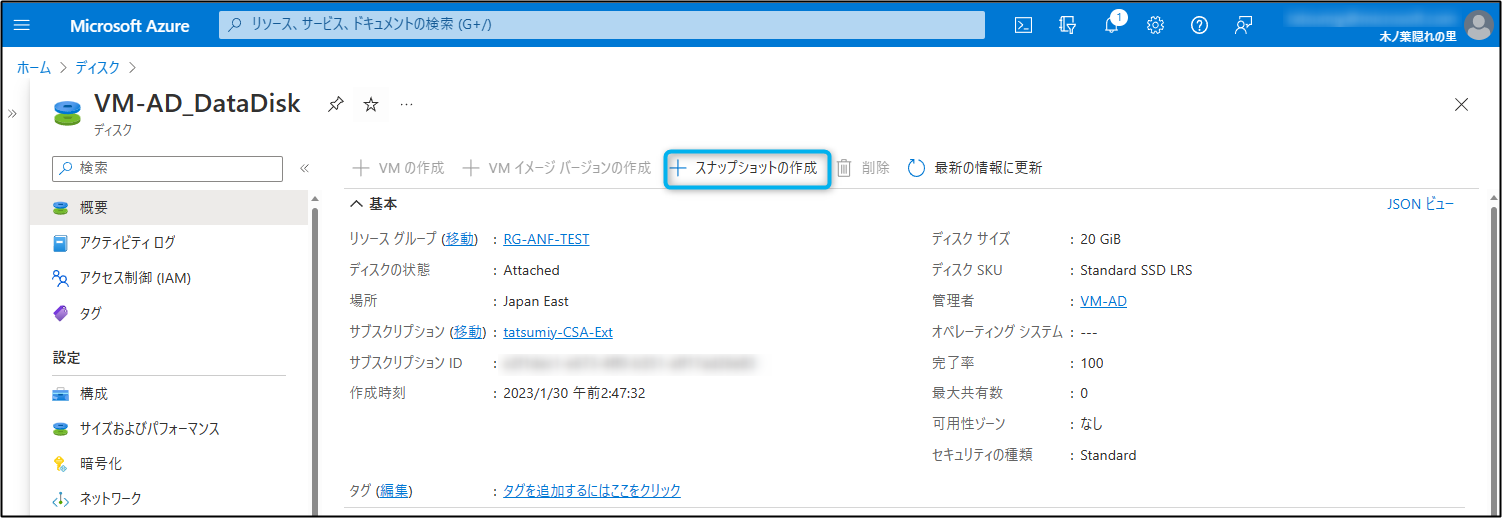Click the 完了率 value 100
The image size is (1502, 518).
(x=1092, y=363)
